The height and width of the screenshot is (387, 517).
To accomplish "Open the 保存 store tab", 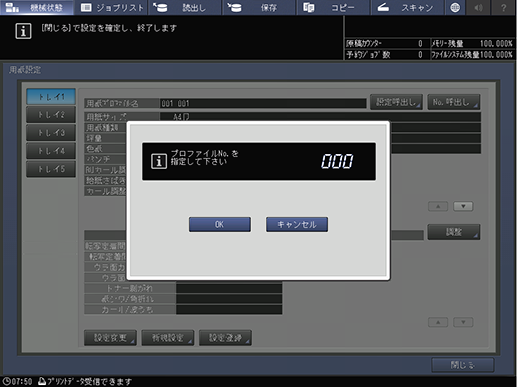I will [x=259, y=7].
